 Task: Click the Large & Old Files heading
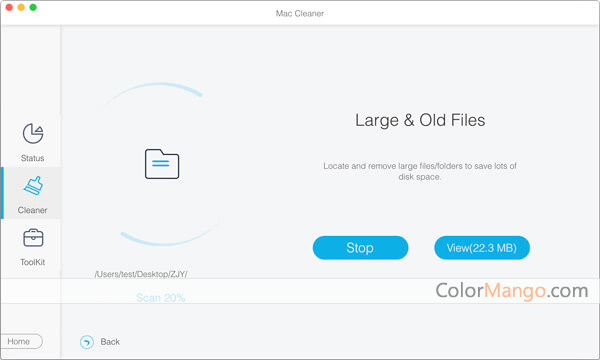point(420,120)
